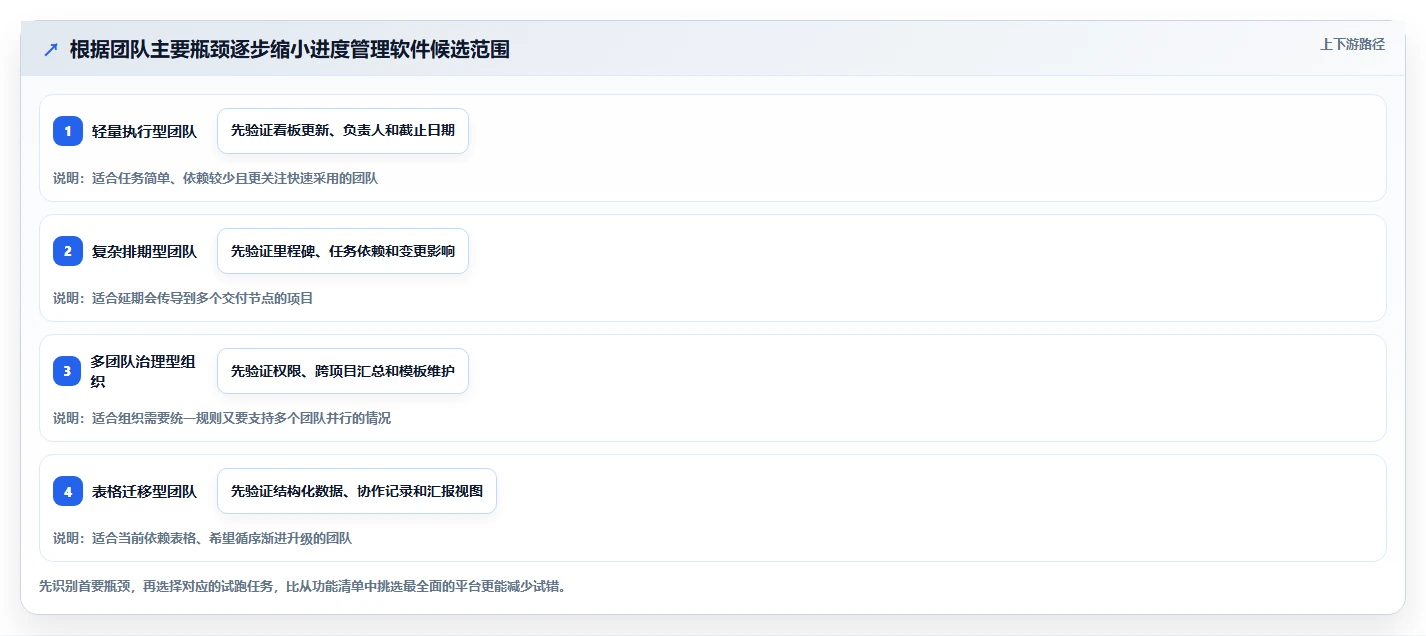Select the 先验证里程碑、任务依赖和变更影响 chip
This screenshot has width=1426, height=636.
(343, 251)
